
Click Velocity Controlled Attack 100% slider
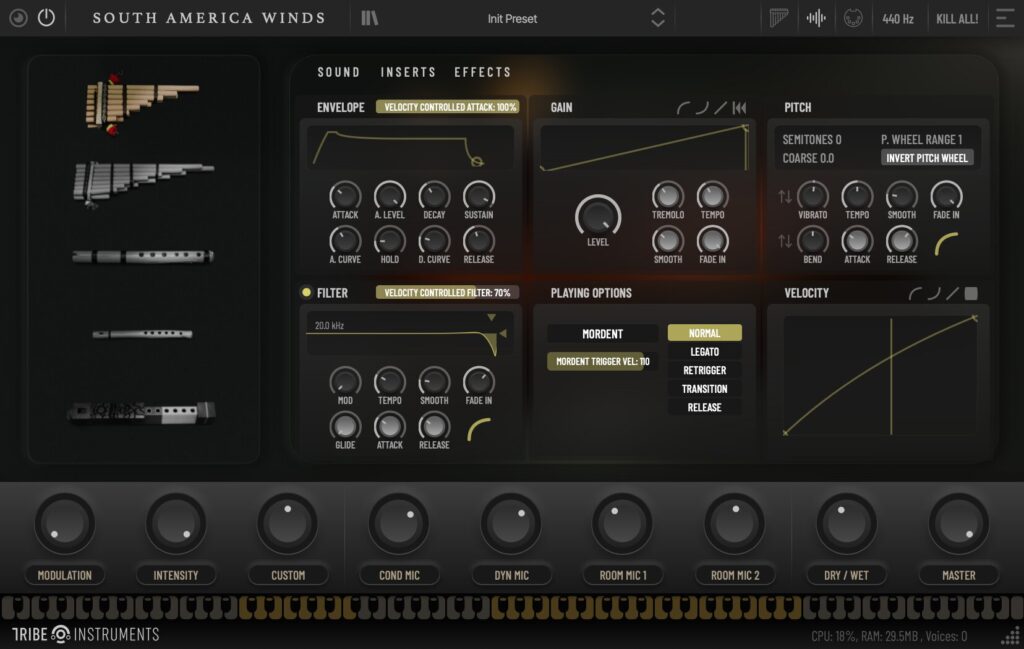pyautogui.click(x=448, y=107)
